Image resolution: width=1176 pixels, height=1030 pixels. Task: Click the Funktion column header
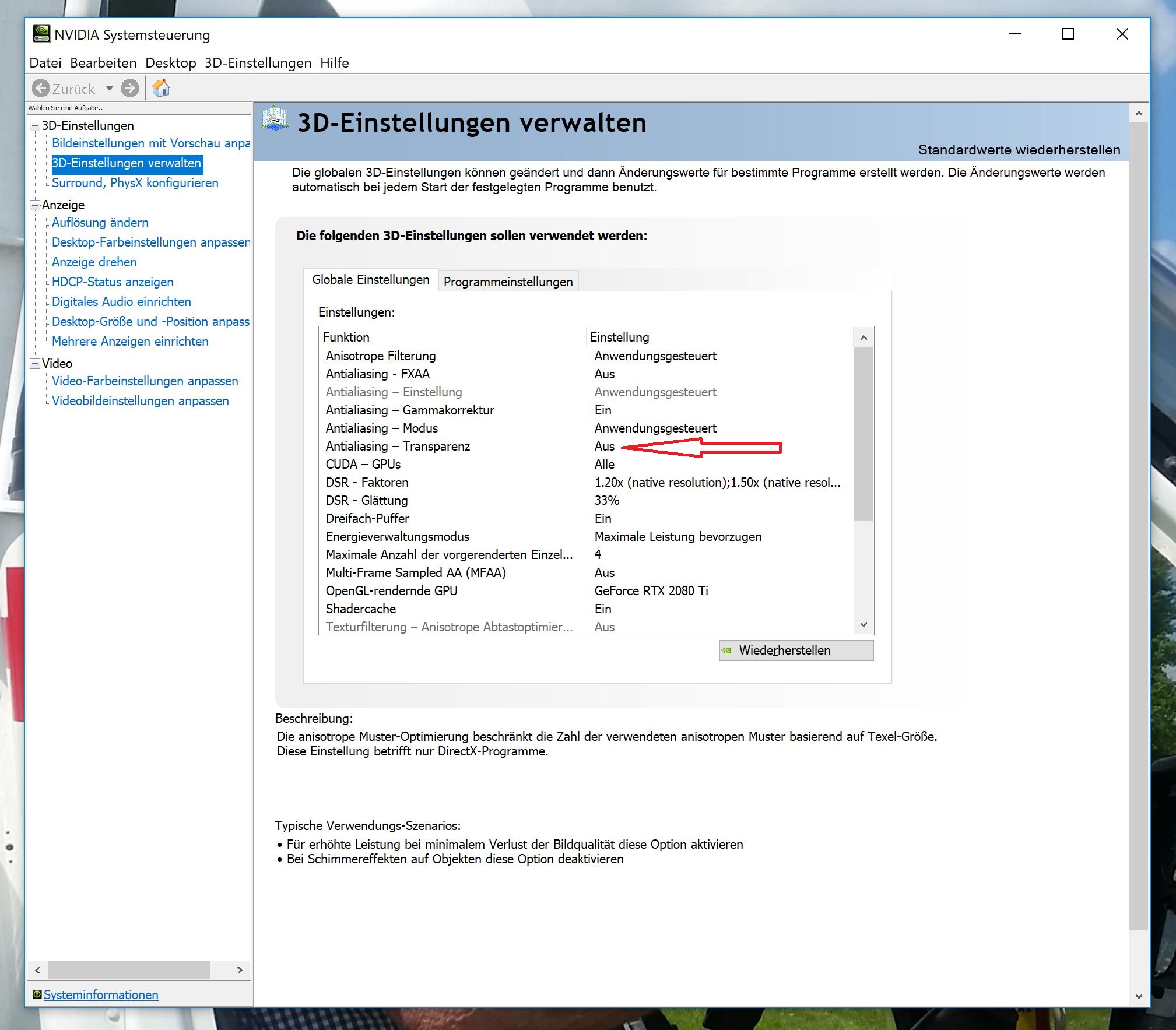[452, 338]
